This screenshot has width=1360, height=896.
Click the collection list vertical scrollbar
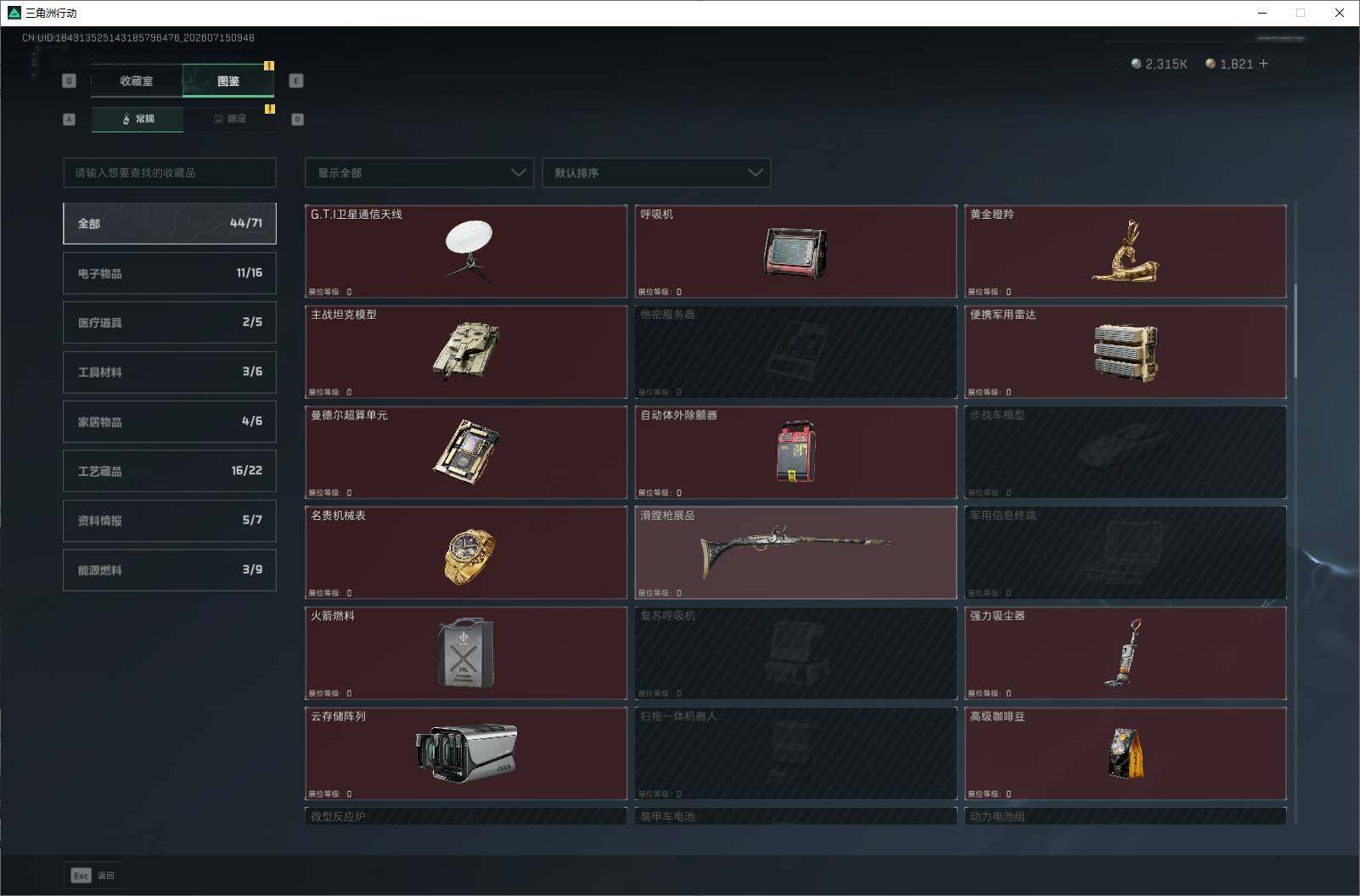1295,331
